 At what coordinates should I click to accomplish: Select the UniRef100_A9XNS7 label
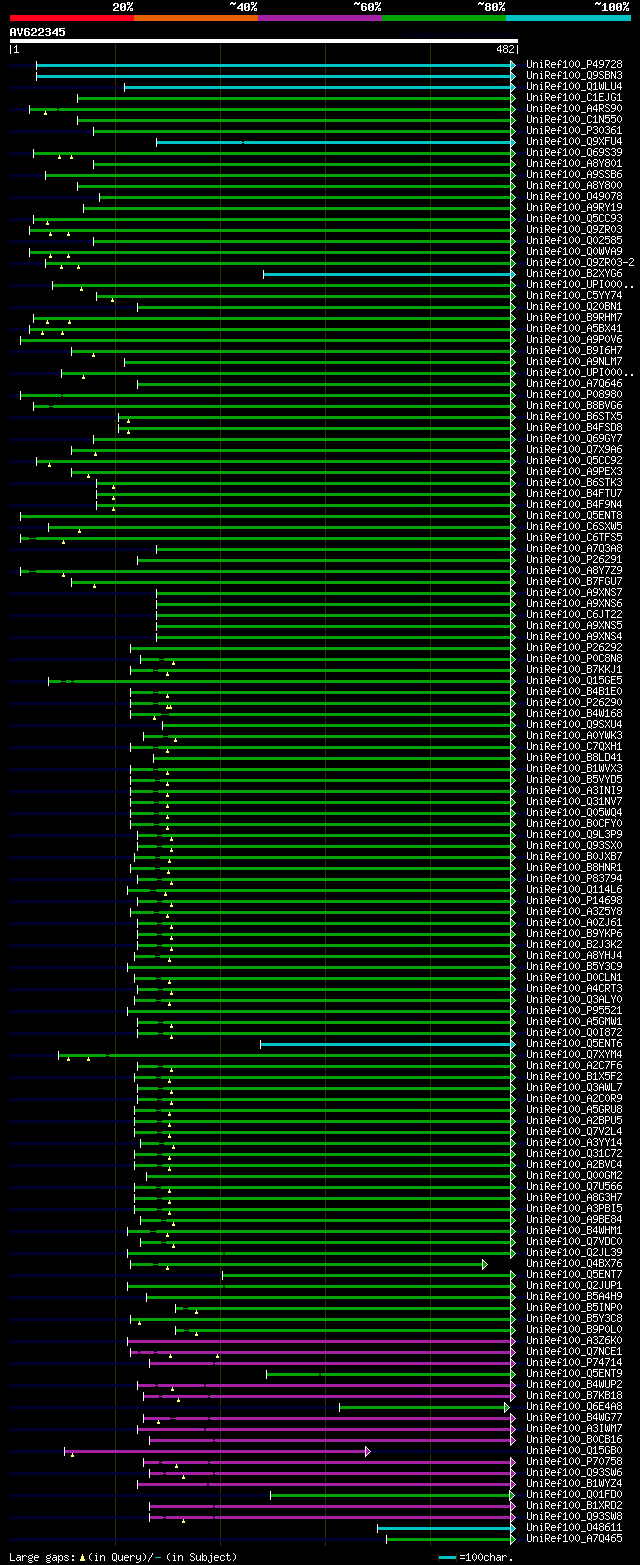(x=574, y=593)
